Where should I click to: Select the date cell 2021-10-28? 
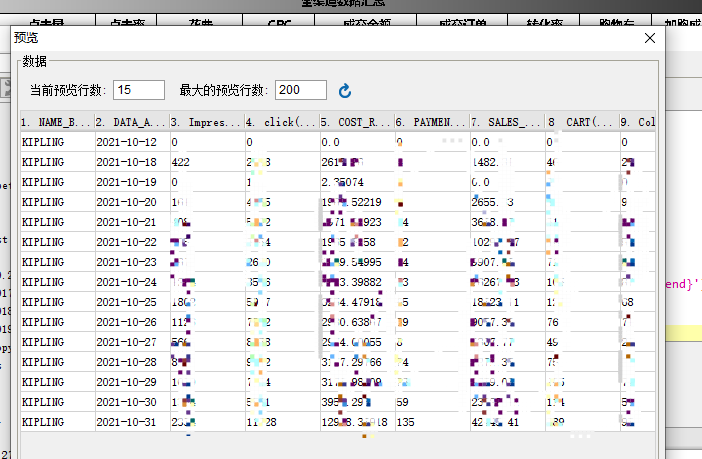(x=133, y=362)
